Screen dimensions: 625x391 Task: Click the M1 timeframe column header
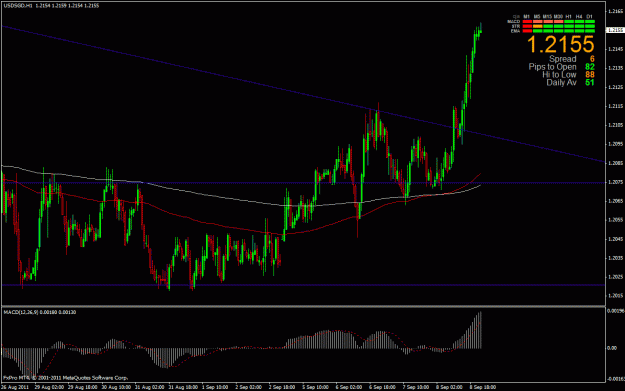click(x=527, y=17)
